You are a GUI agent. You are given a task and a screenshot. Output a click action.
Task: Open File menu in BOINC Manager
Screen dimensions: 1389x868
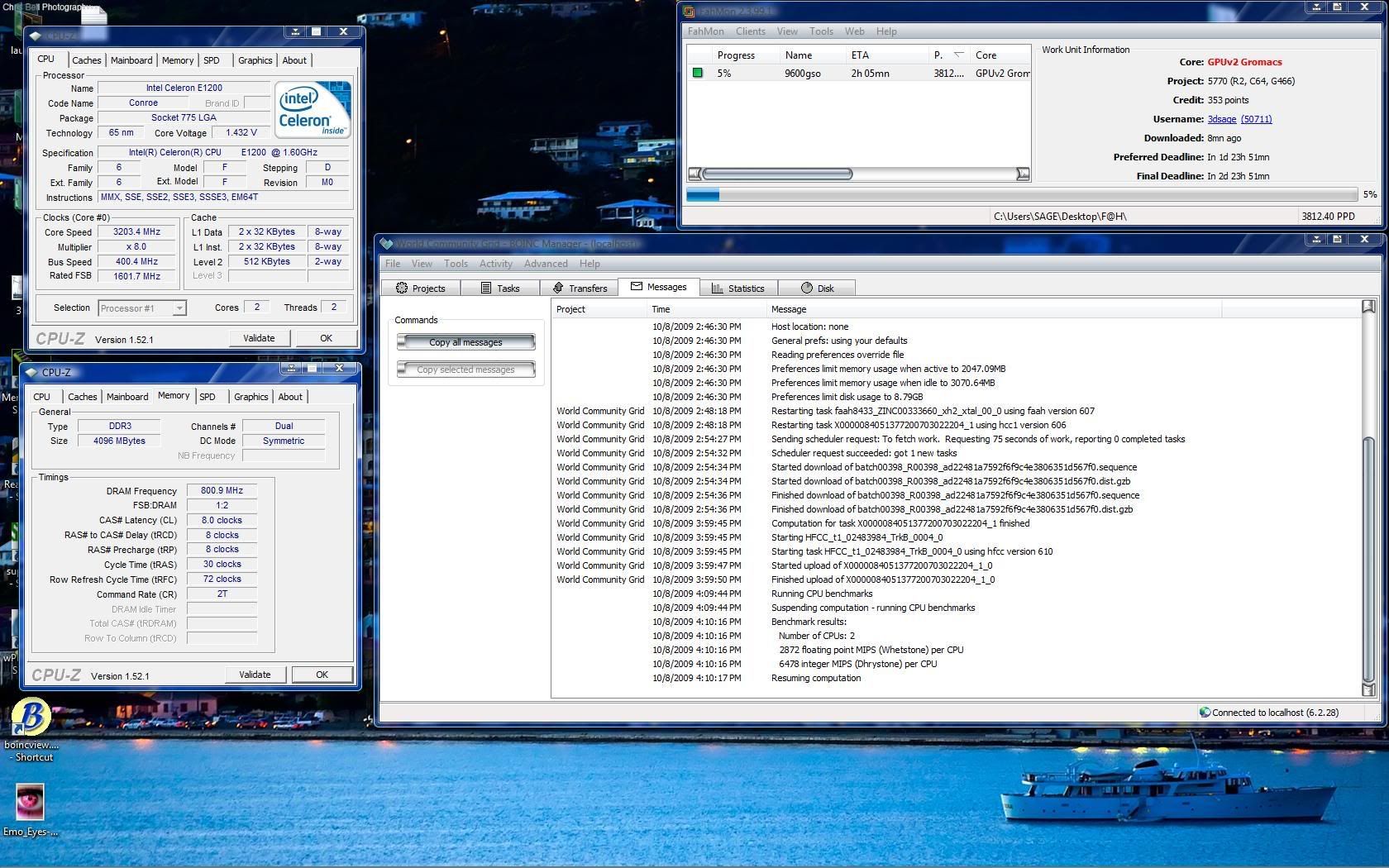393,264
